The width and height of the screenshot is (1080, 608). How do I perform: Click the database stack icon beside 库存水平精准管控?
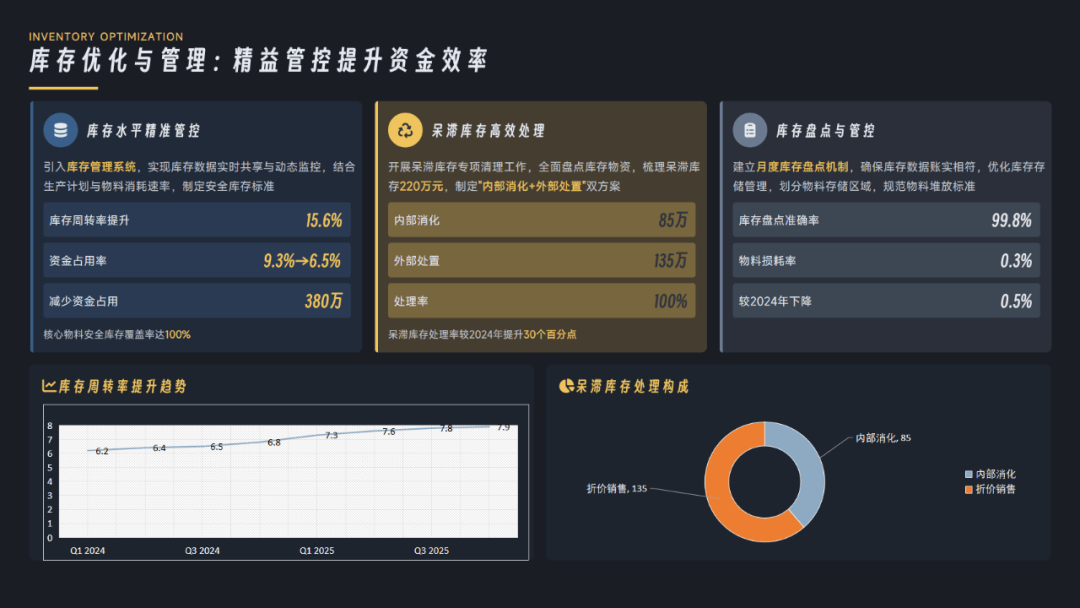(x=61, y=130)
